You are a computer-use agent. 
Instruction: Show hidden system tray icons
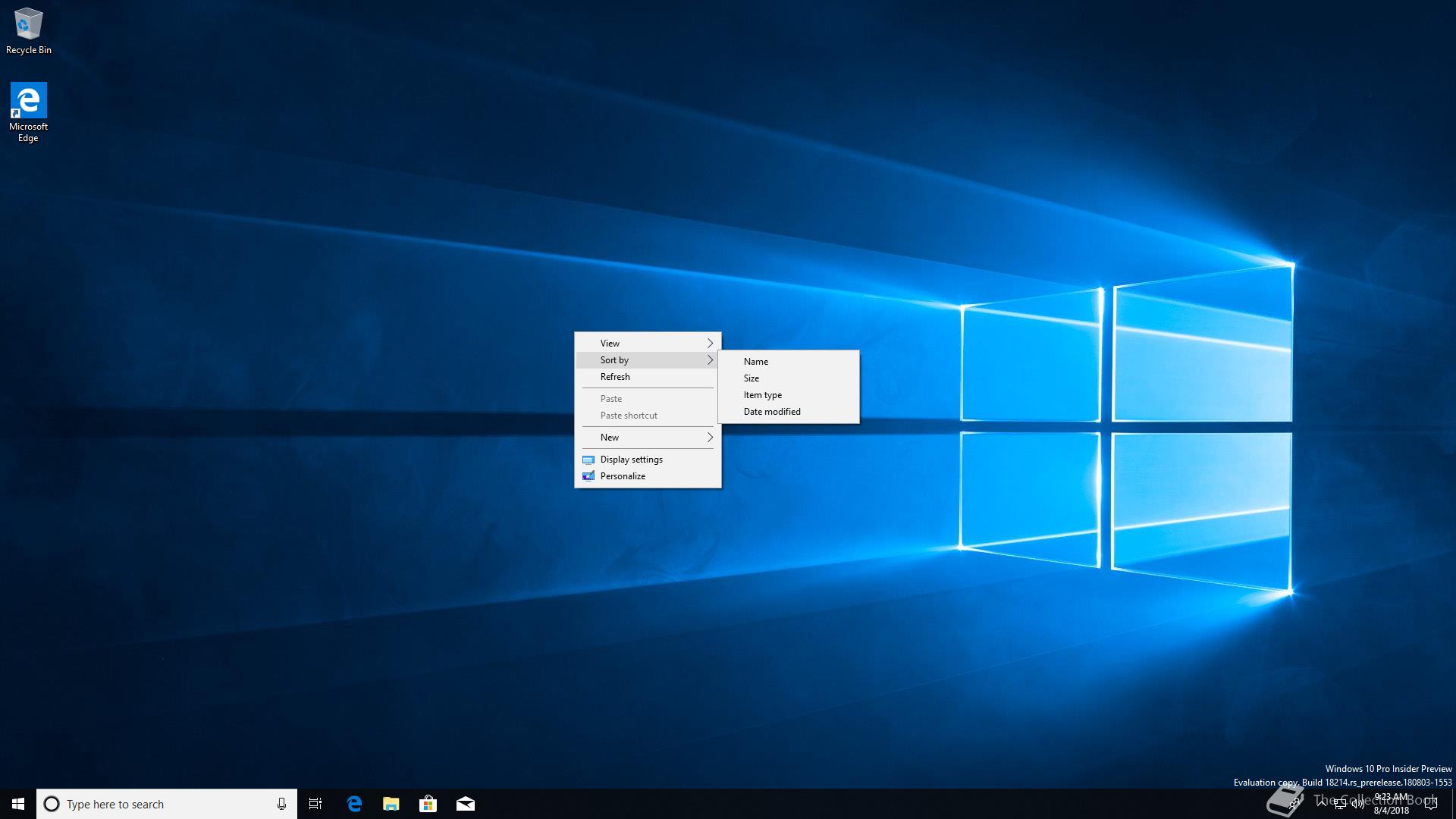pyautogui.click(x=1322, y=804)
